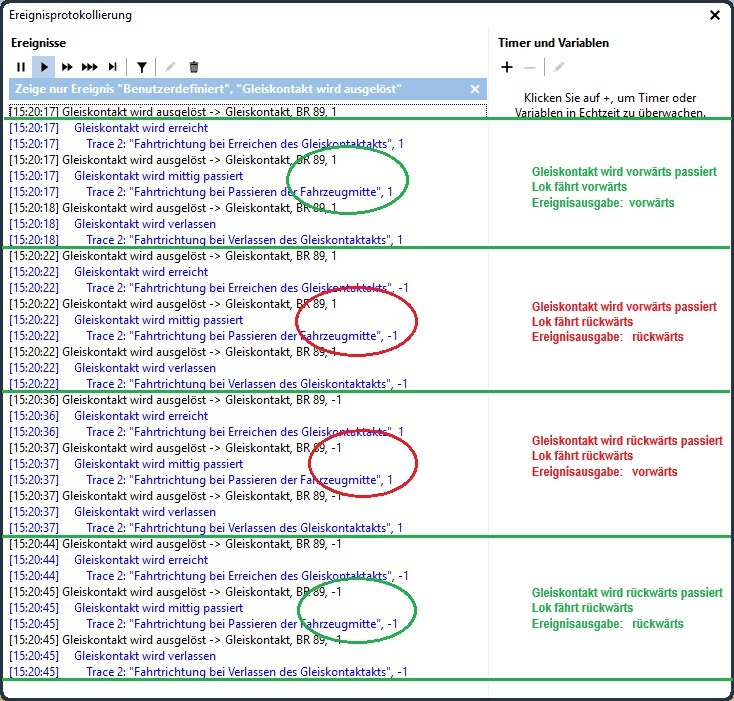Click the edit pencil under Timer und Variablen
This screenshot has height=701, width=734.
coord(559,67)
